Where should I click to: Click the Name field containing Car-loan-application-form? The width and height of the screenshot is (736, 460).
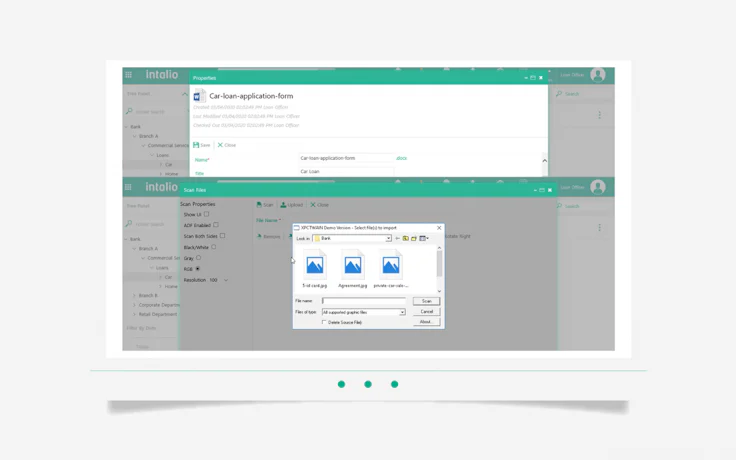point(346,158)
